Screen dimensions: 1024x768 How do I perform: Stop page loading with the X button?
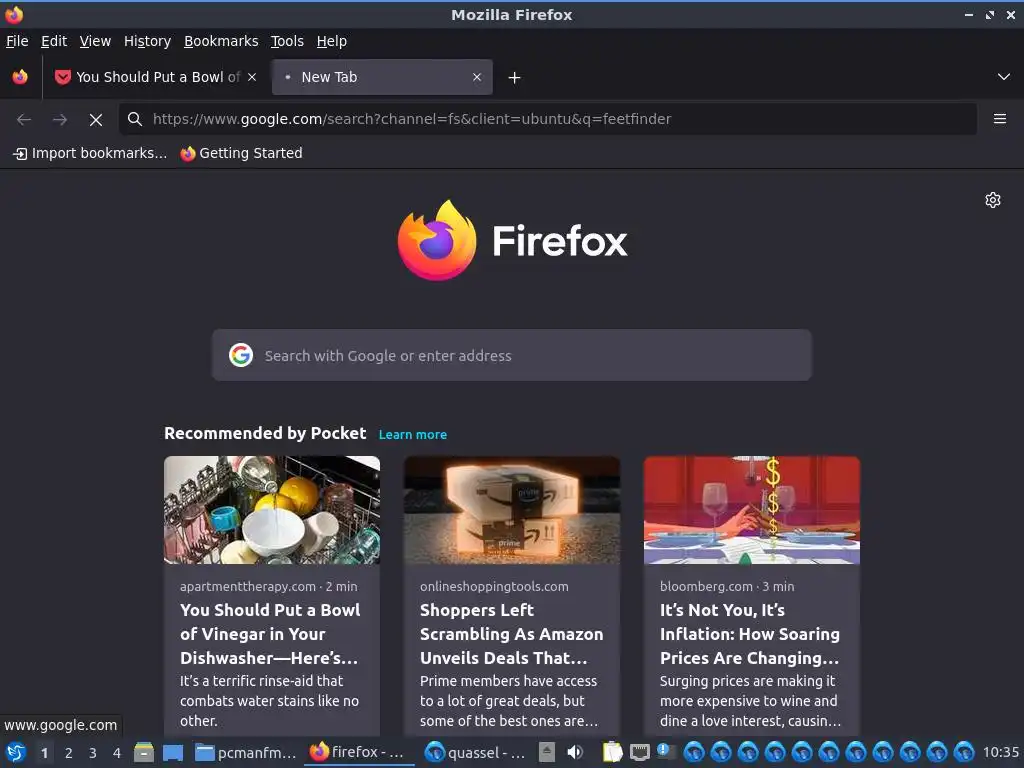tap(96, 120)
